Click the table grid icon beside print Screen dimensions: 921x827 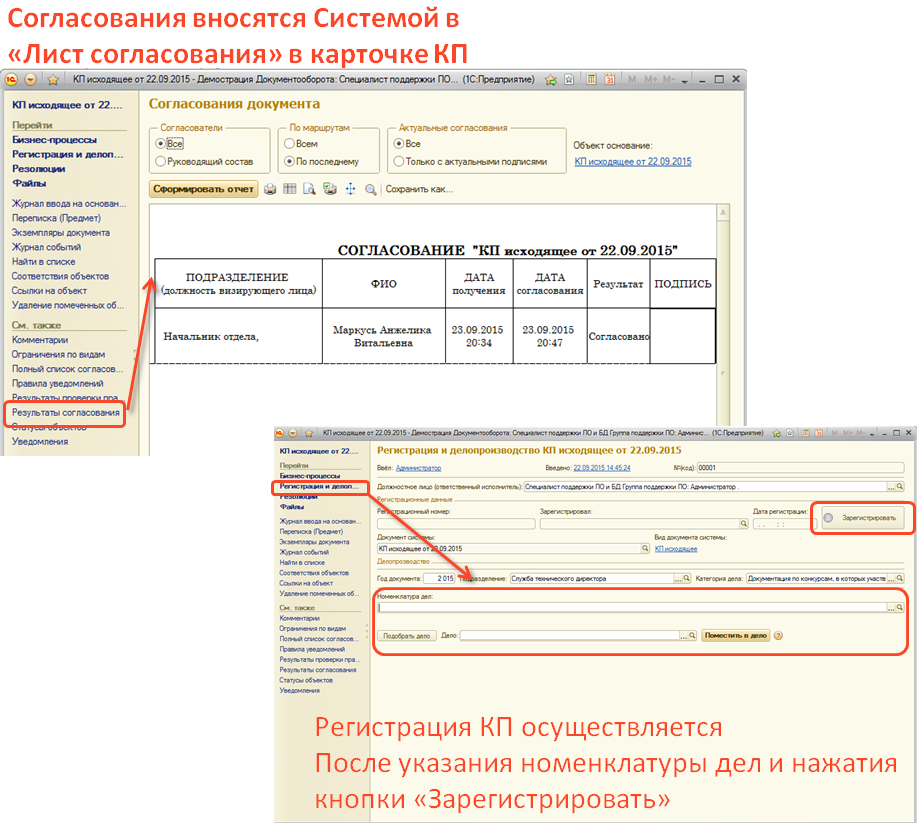point(290,189)
